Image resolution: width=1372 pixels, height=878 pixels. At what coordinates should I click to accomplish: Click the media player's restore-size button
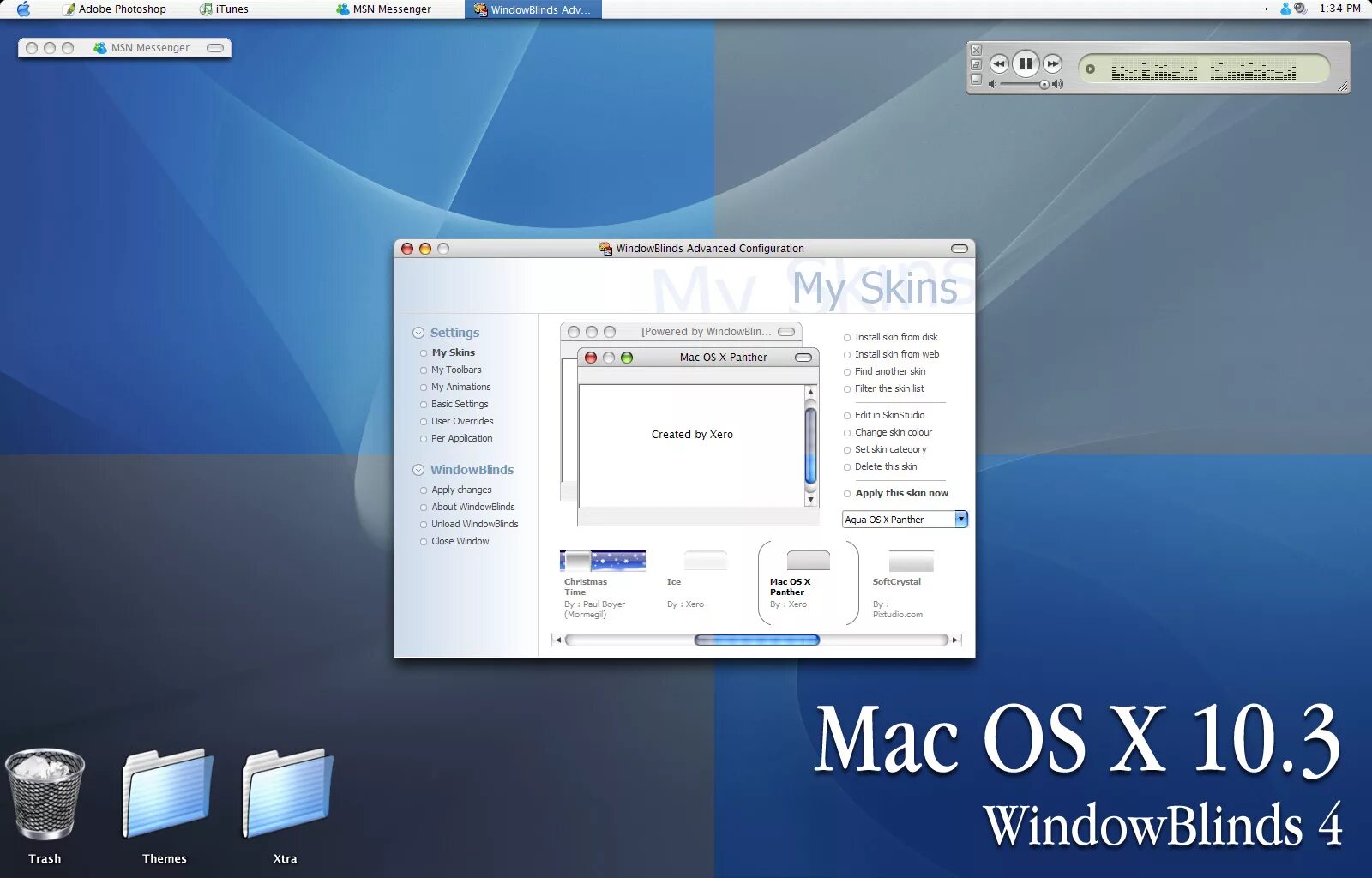click(976, 65)
